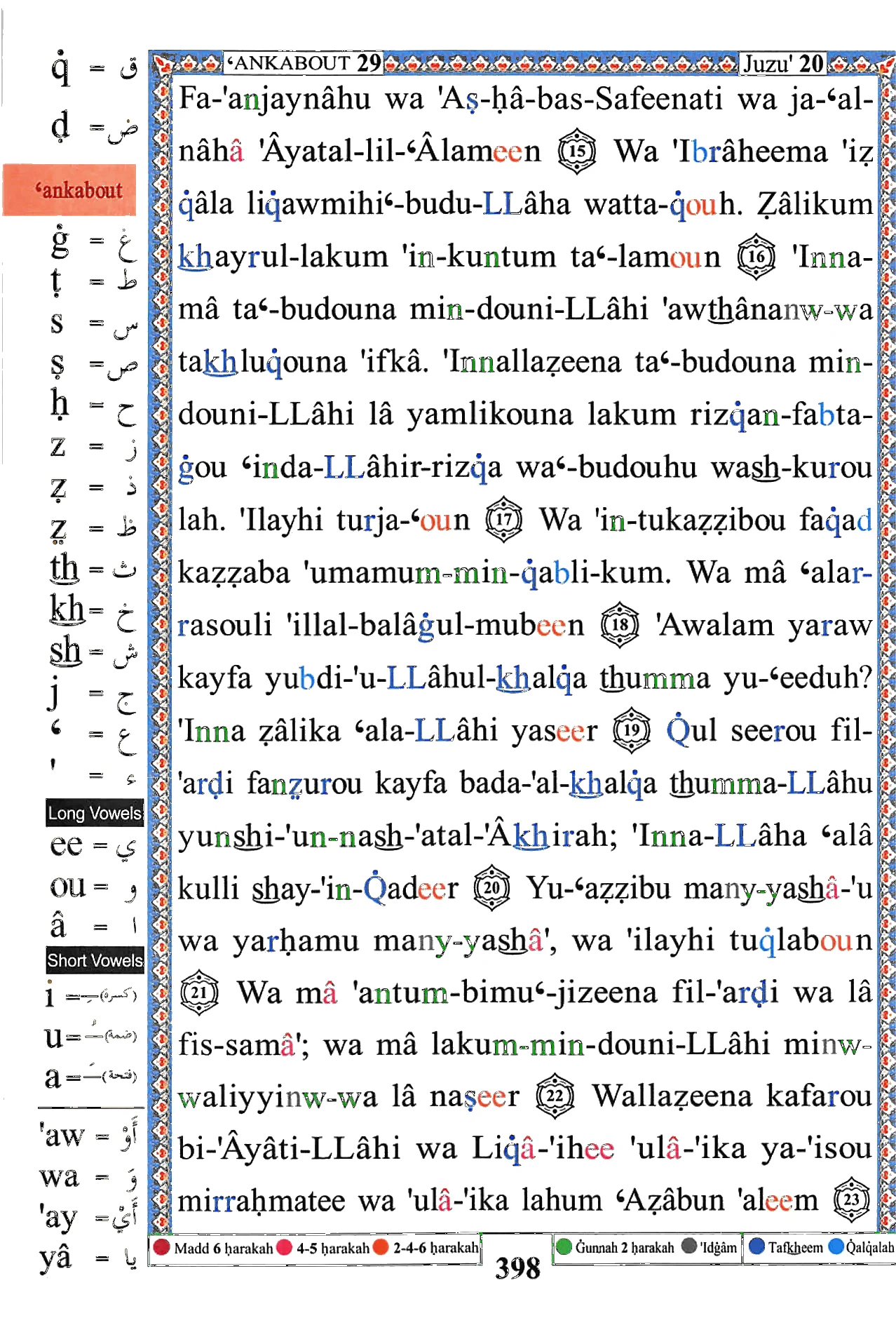Select the dark blue Tafkheem legend dot
Viewport: 896px width, 1325px height.
click(757, 1246)
